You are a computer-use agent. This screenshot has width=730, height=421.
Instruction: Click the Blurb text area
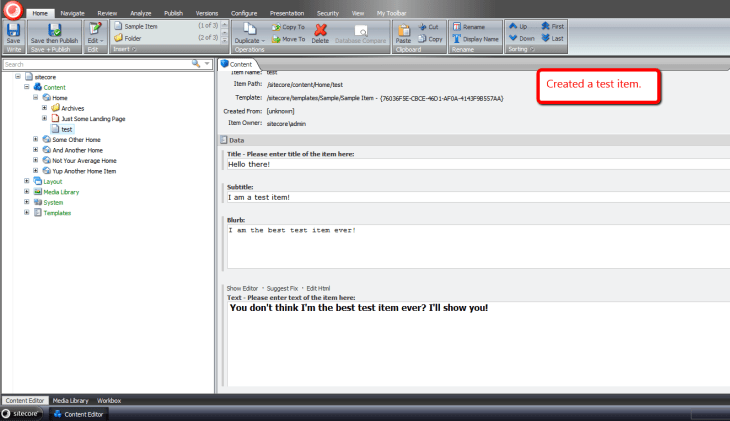click(478, 247)
